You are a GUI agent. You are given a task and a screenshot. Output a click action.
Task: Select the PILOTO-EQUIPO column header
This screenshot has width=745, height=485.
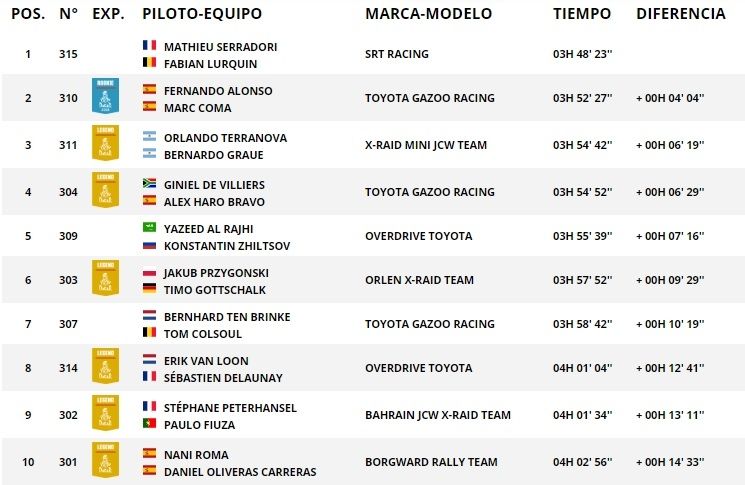pyautogui.click(x=202, y=14)
